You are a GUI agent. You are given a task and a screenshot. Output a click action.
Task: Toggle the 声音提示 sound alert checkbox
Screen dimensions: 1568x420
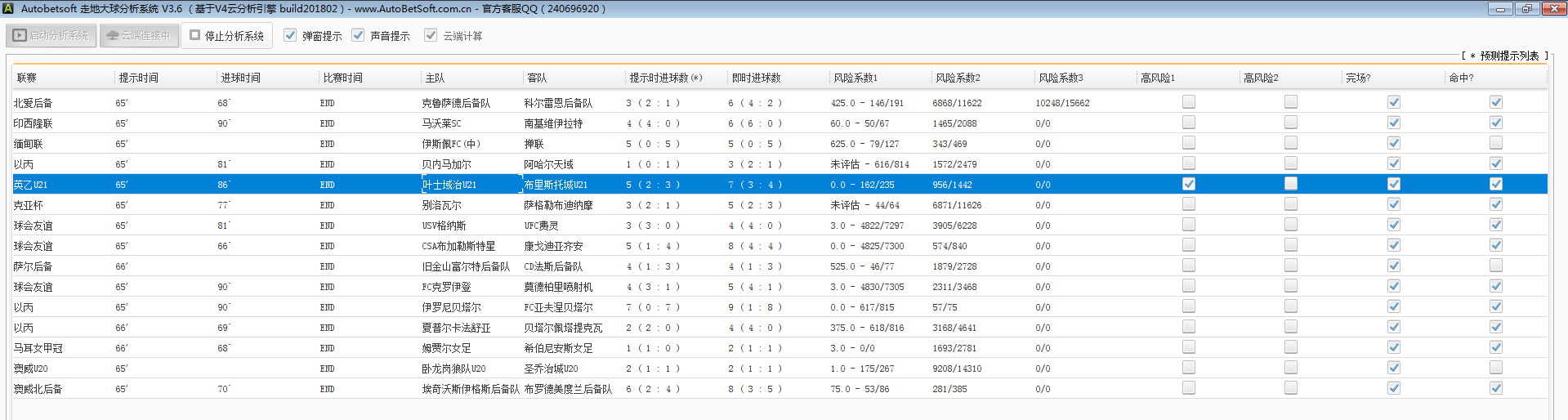[358, 35]
